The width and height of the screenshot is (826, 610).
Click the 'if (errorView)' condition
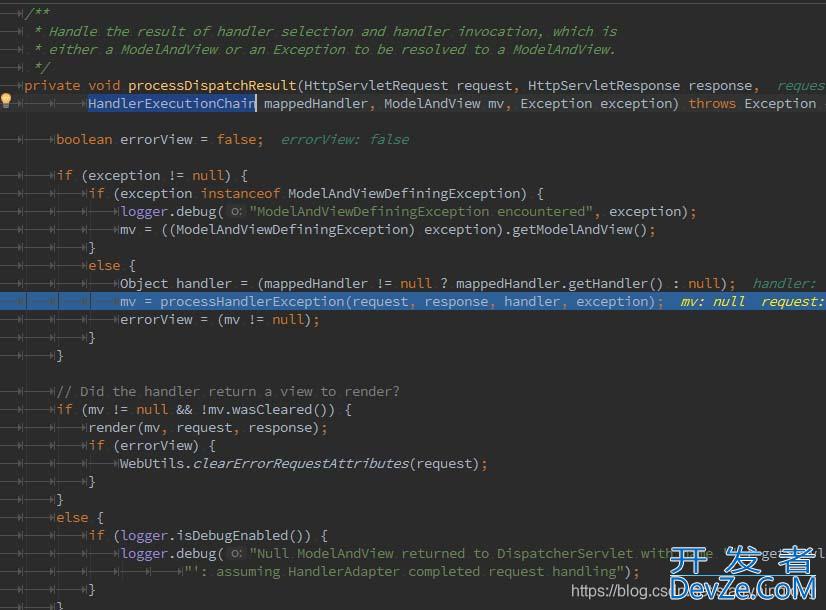click(152, 446)
